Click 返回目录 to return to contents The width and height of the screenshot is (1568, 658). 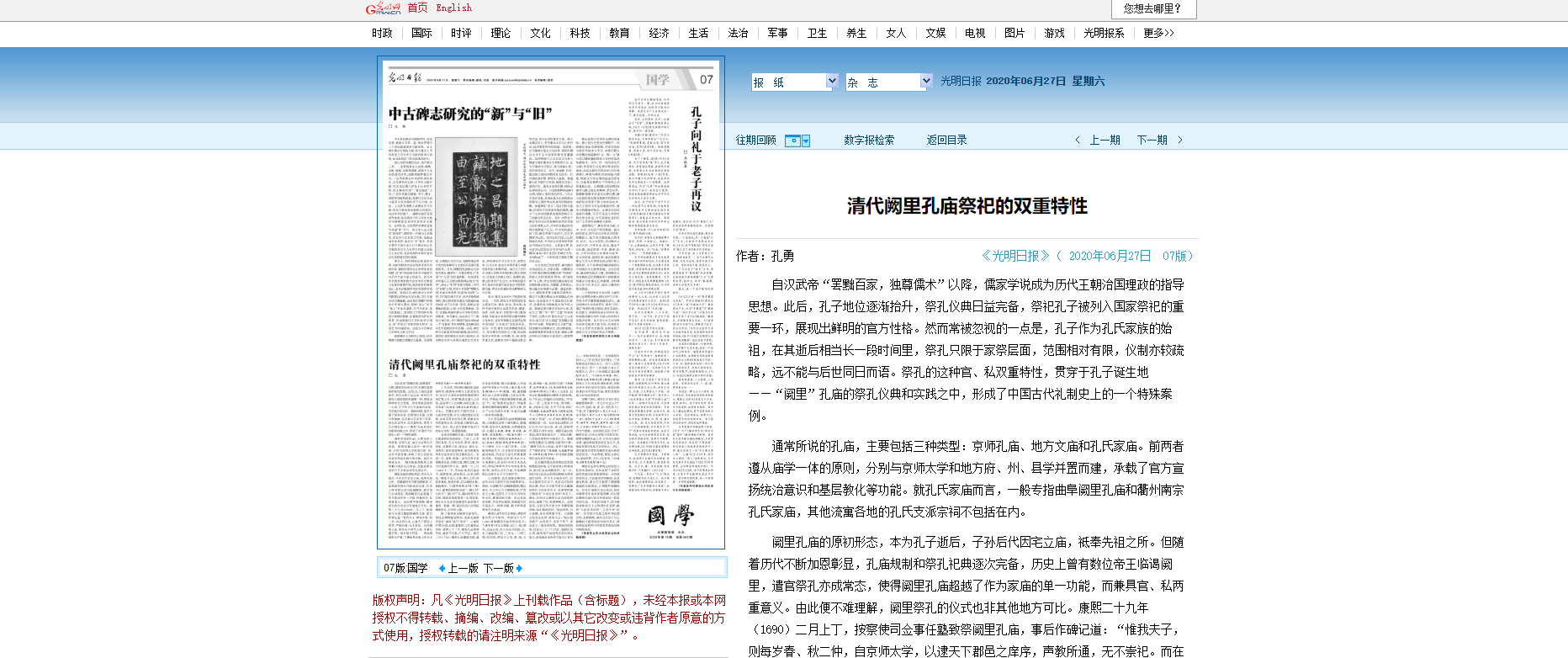946,141
